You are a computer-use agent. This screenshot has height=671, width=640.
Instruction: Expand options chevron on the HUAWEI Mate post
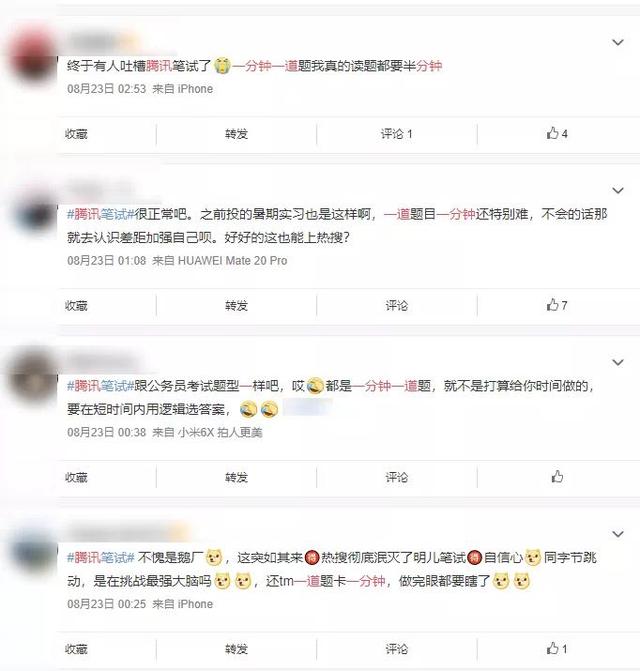coord(618,190)
